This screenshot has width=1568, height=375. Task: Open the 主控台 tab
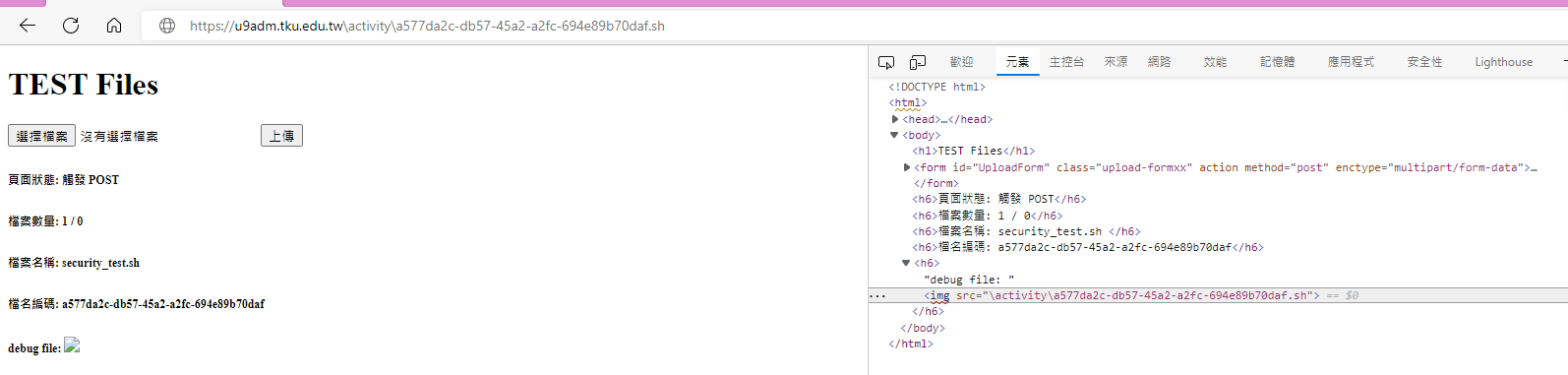(1066, 62)
